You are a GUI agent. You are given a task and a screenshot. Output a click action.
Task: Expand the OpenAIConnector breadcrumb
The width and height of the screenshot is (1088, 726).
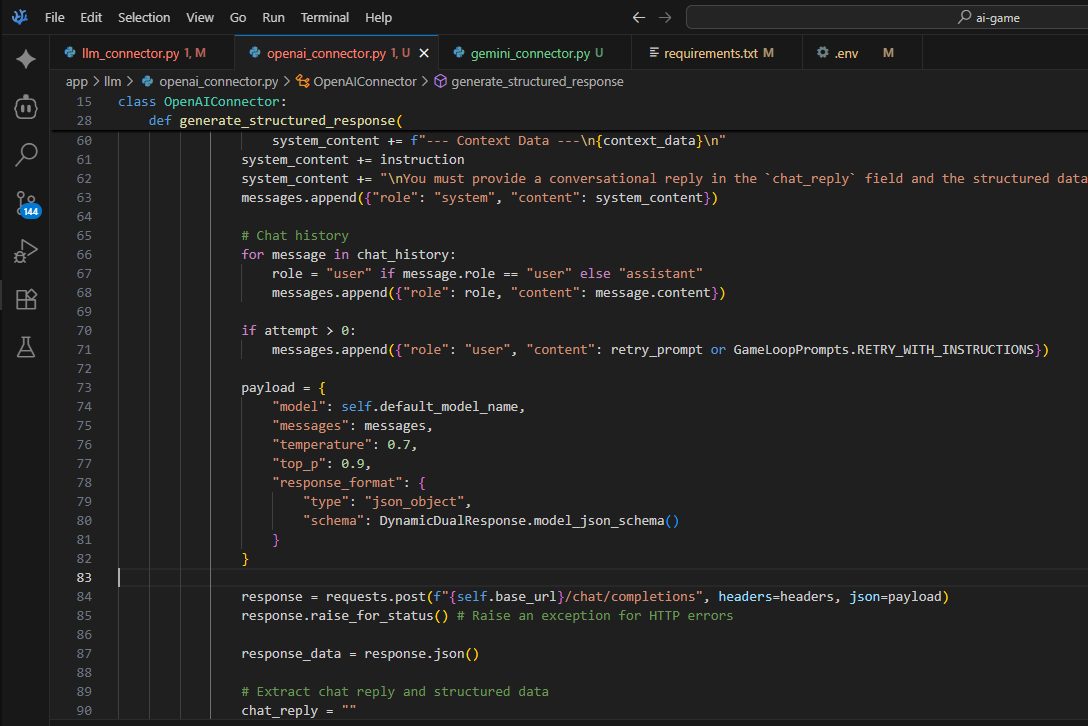[364, 82]
